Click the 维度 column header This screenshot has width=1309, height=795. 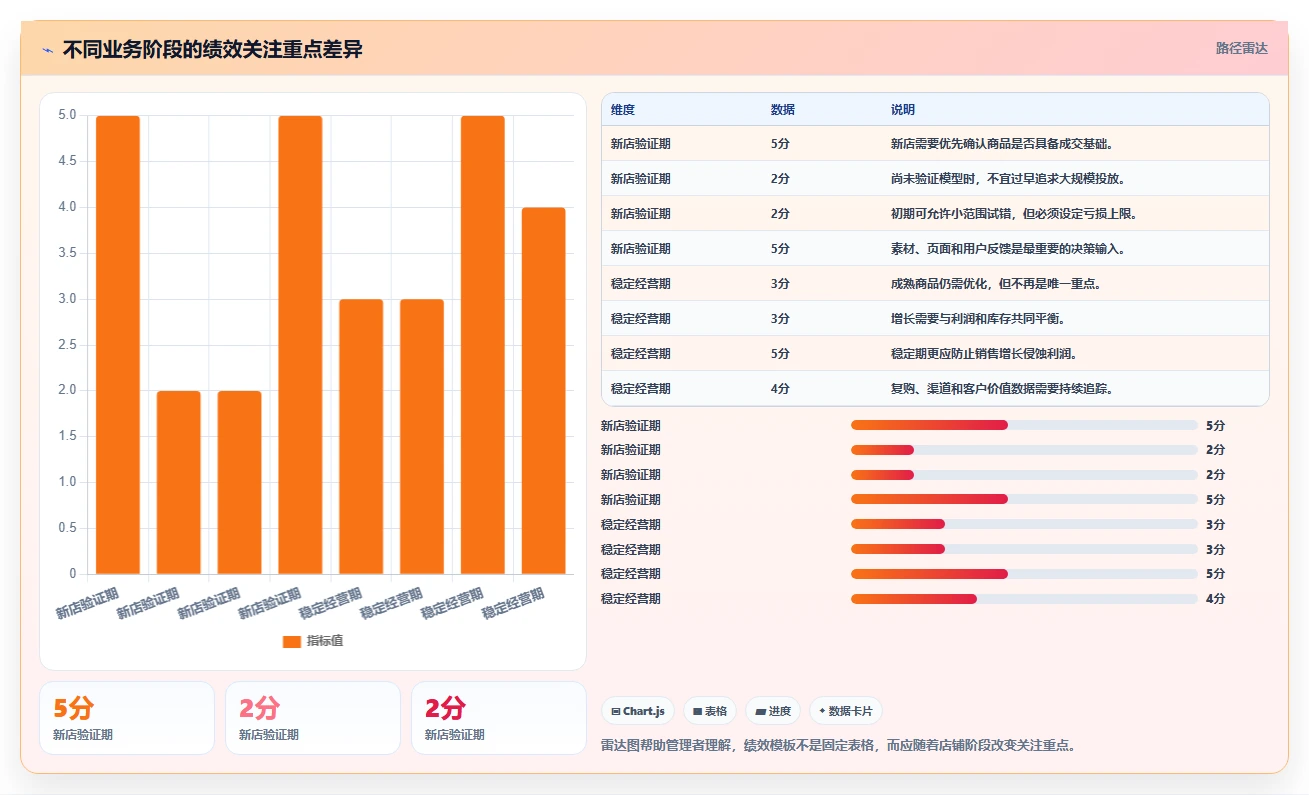click(x=623, y=110)
